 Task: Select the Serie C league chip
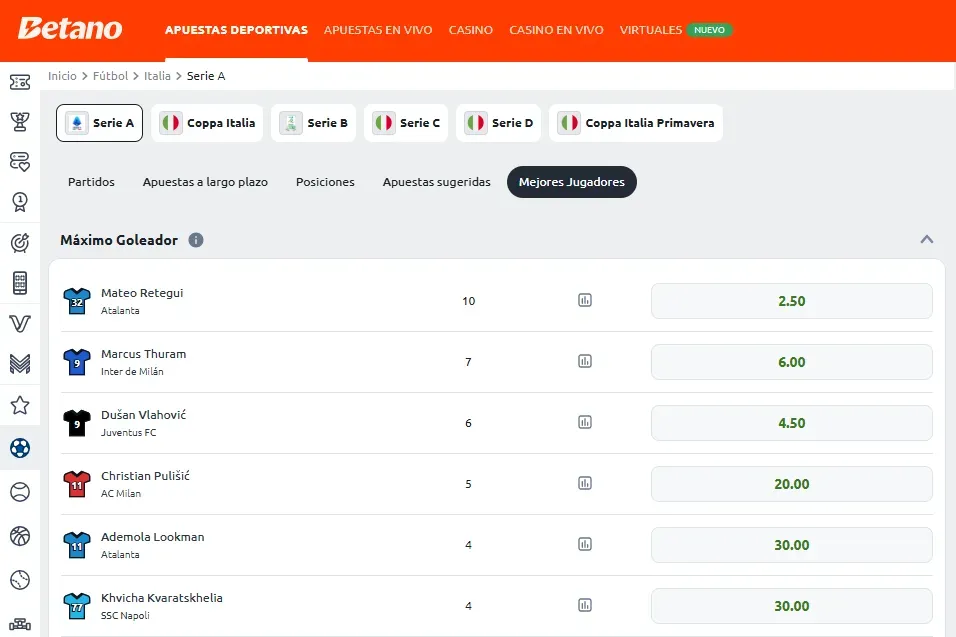[406, 123]
